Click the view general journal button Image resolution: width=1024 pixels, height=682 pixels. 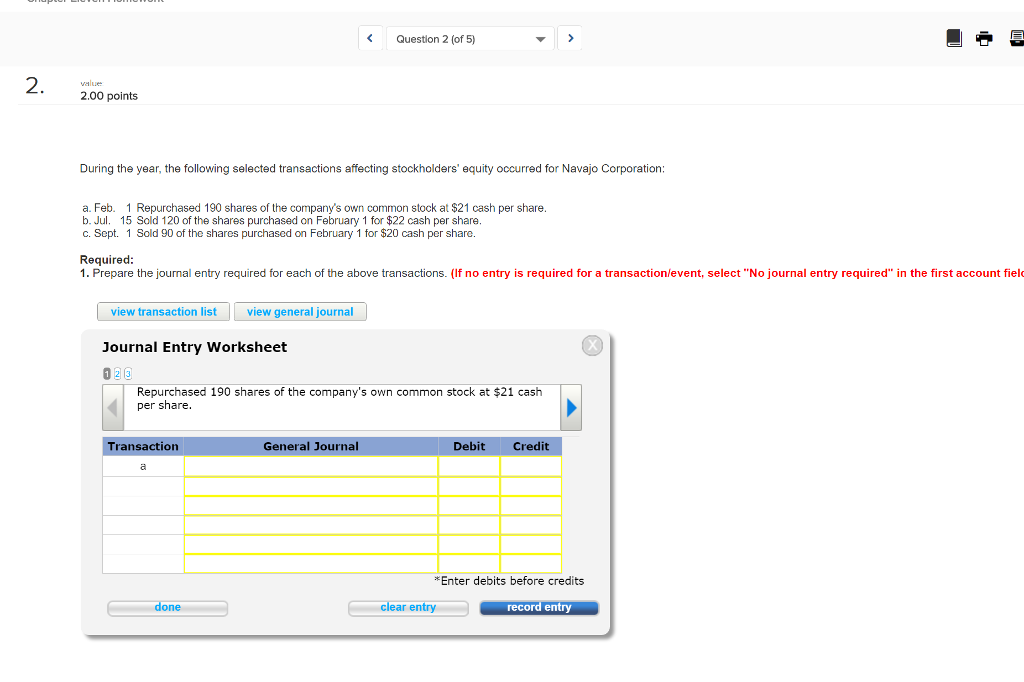click(300, 312)
